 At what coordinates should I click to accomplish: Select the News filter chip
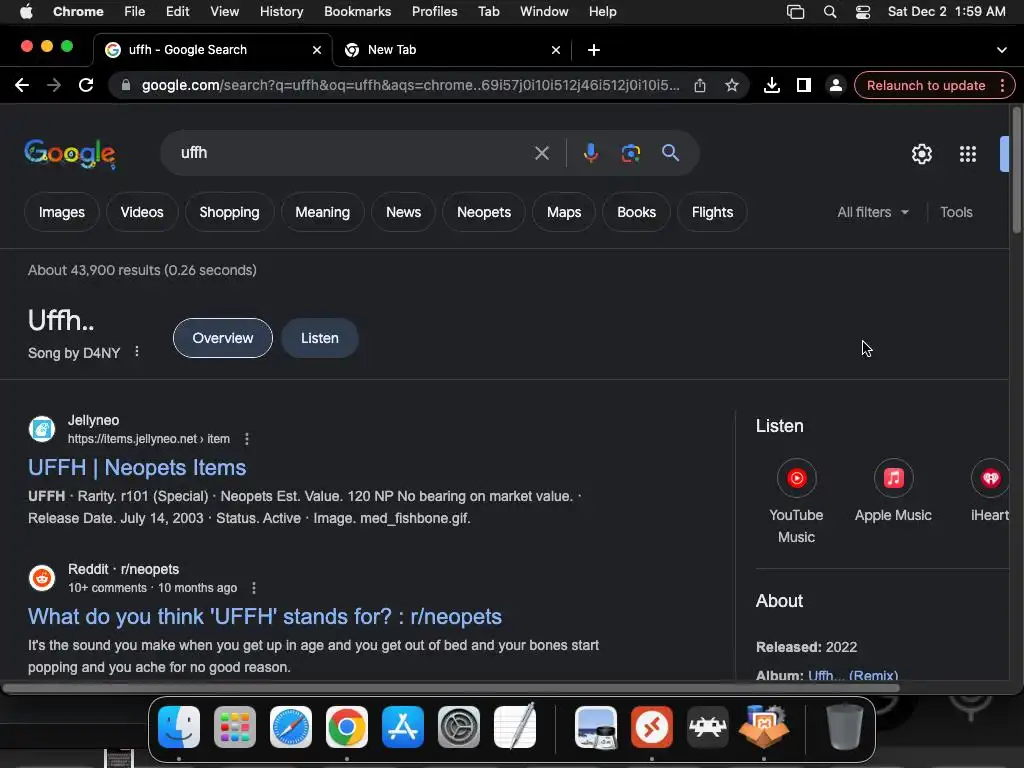403,212
